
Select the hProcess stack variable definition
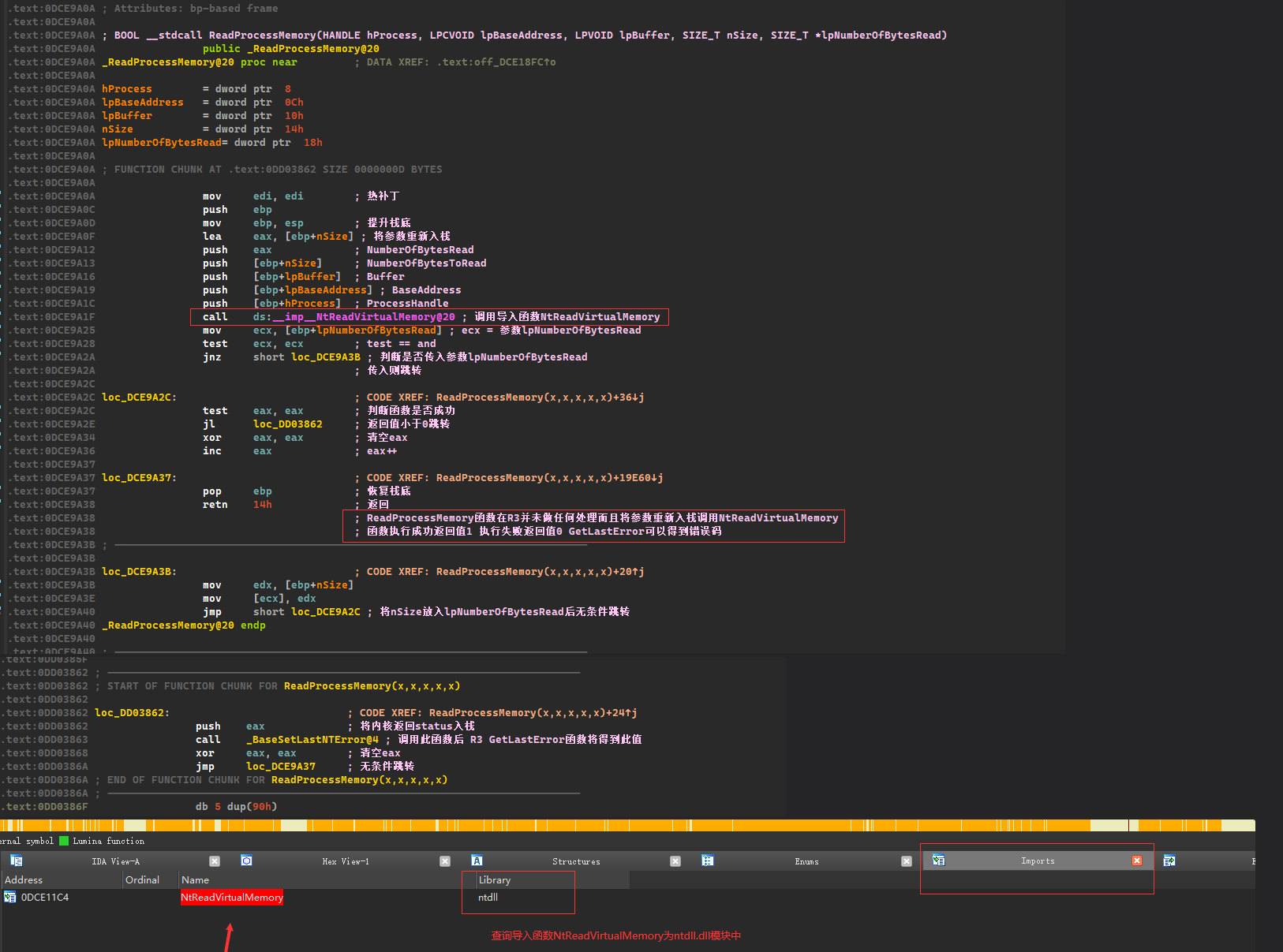(x=126, y=89)
